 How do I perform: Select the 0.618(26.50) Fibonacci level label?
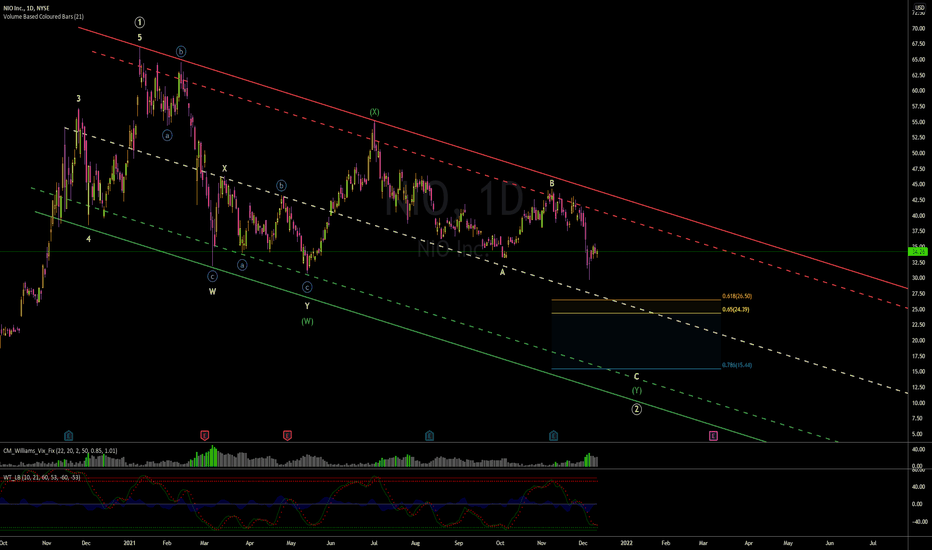[x=737, y=296]
